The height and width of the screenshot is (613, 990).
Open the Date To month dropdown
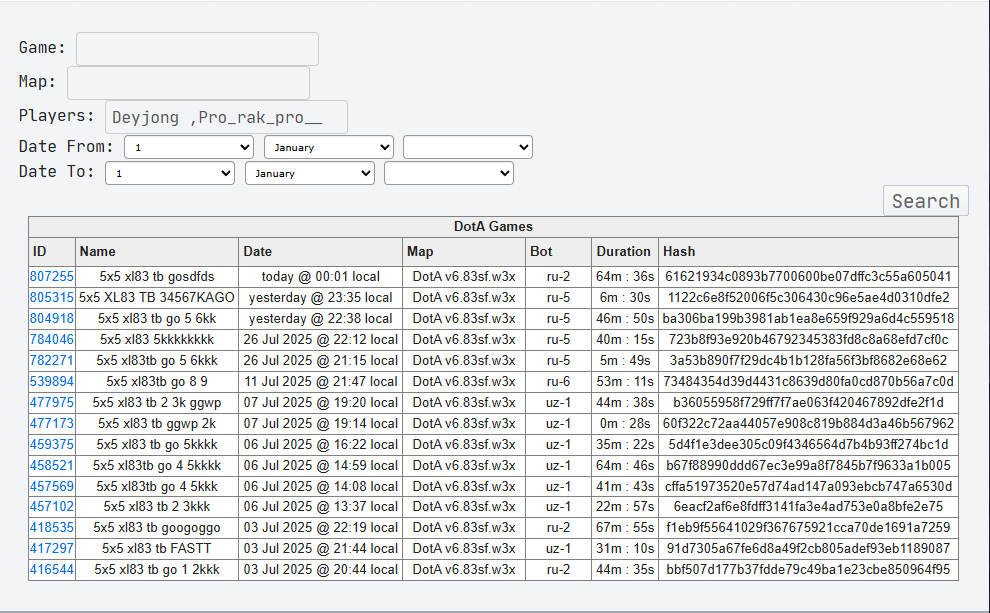310,173
